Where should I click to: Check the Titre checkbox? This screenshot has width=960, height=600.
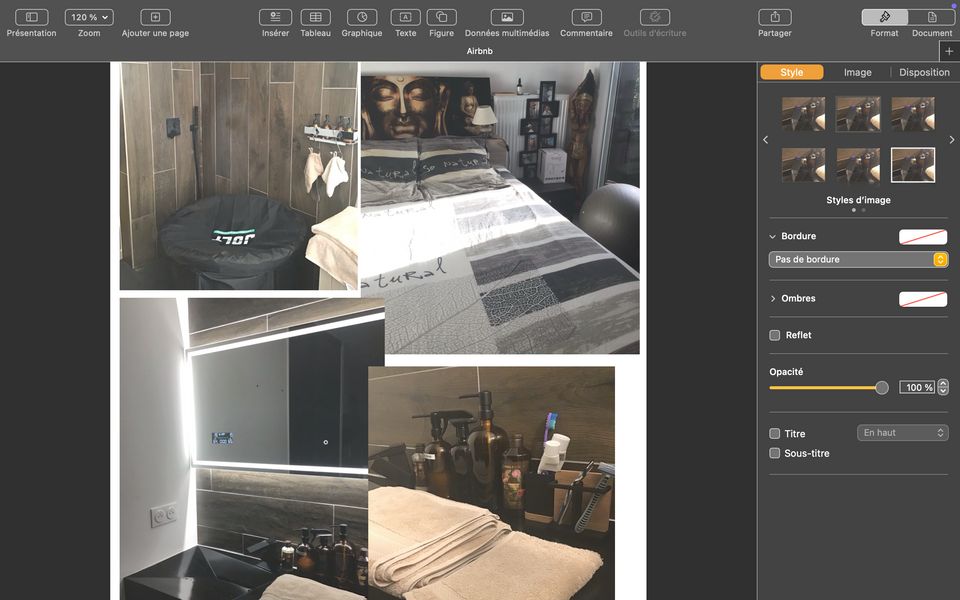pyautogui.click(x=775, y=434)
